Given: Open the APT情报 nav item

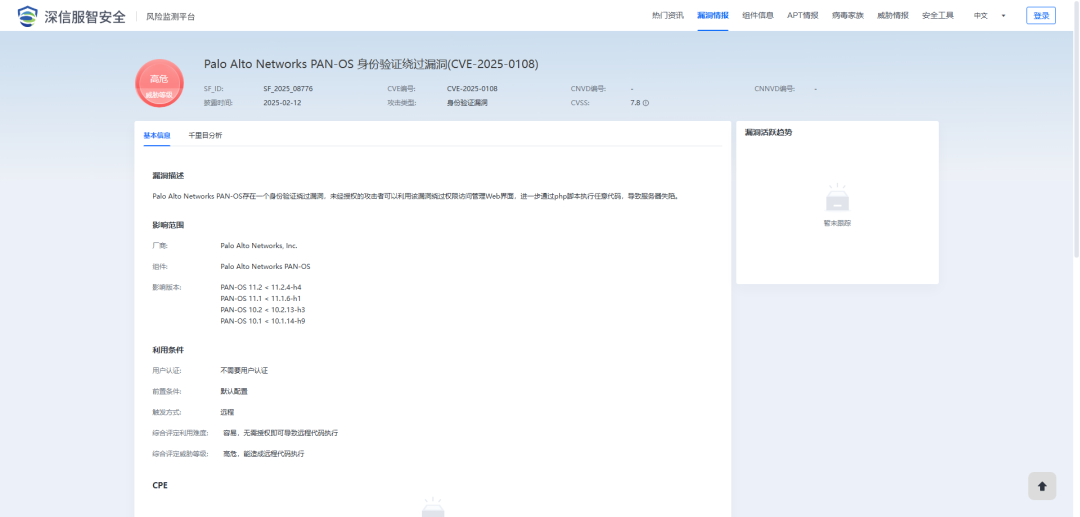Looking at the screenshot, I should 802,16.
